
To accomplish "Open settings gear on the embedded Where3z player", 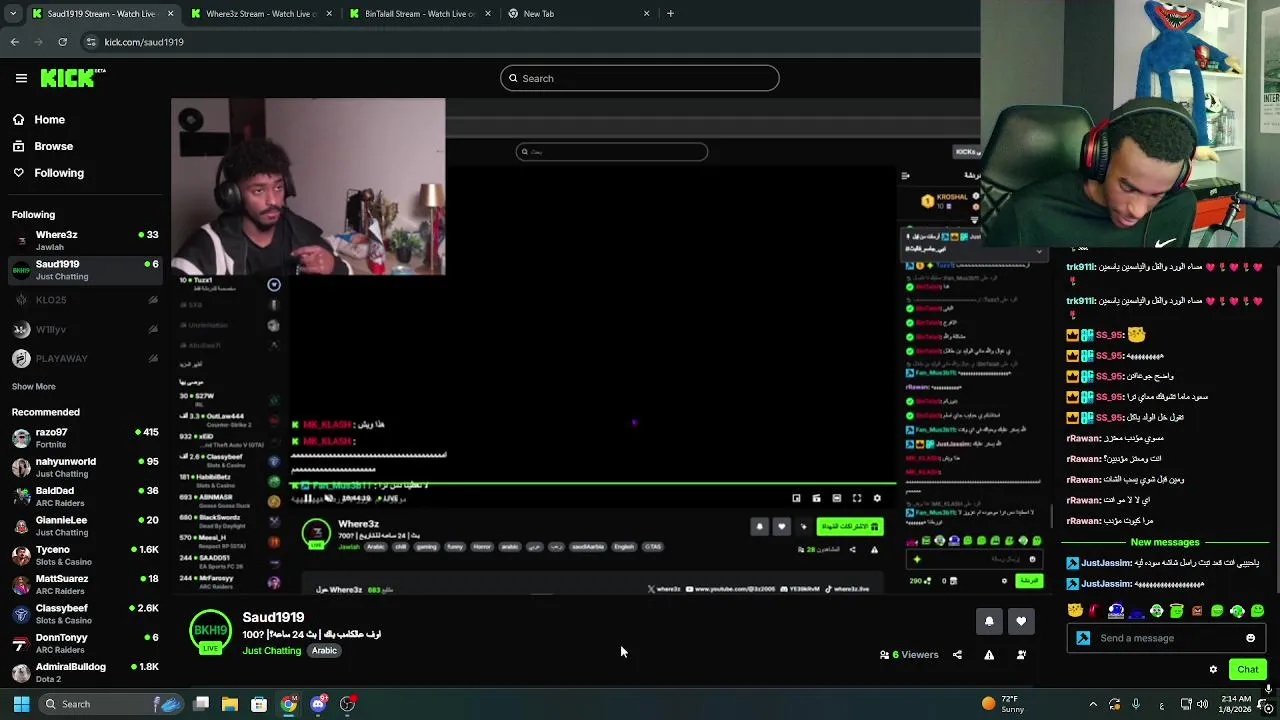I will 877,498.
